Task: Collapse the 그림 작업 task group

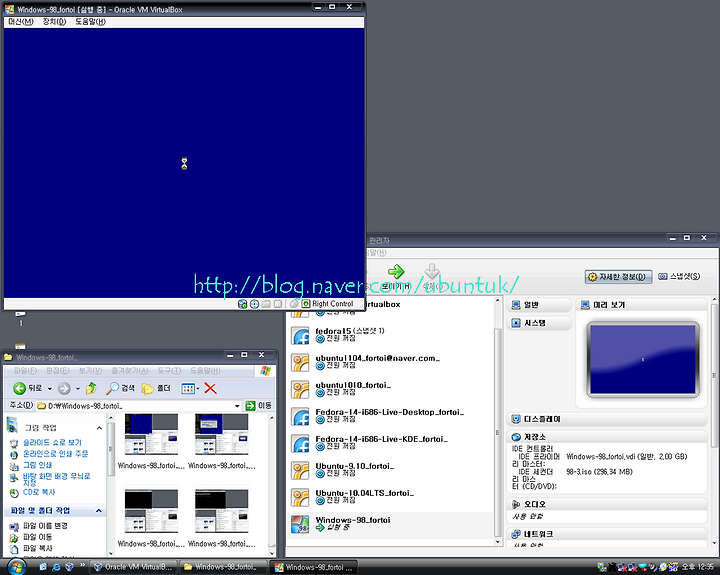Action: [x=99, y=428]
